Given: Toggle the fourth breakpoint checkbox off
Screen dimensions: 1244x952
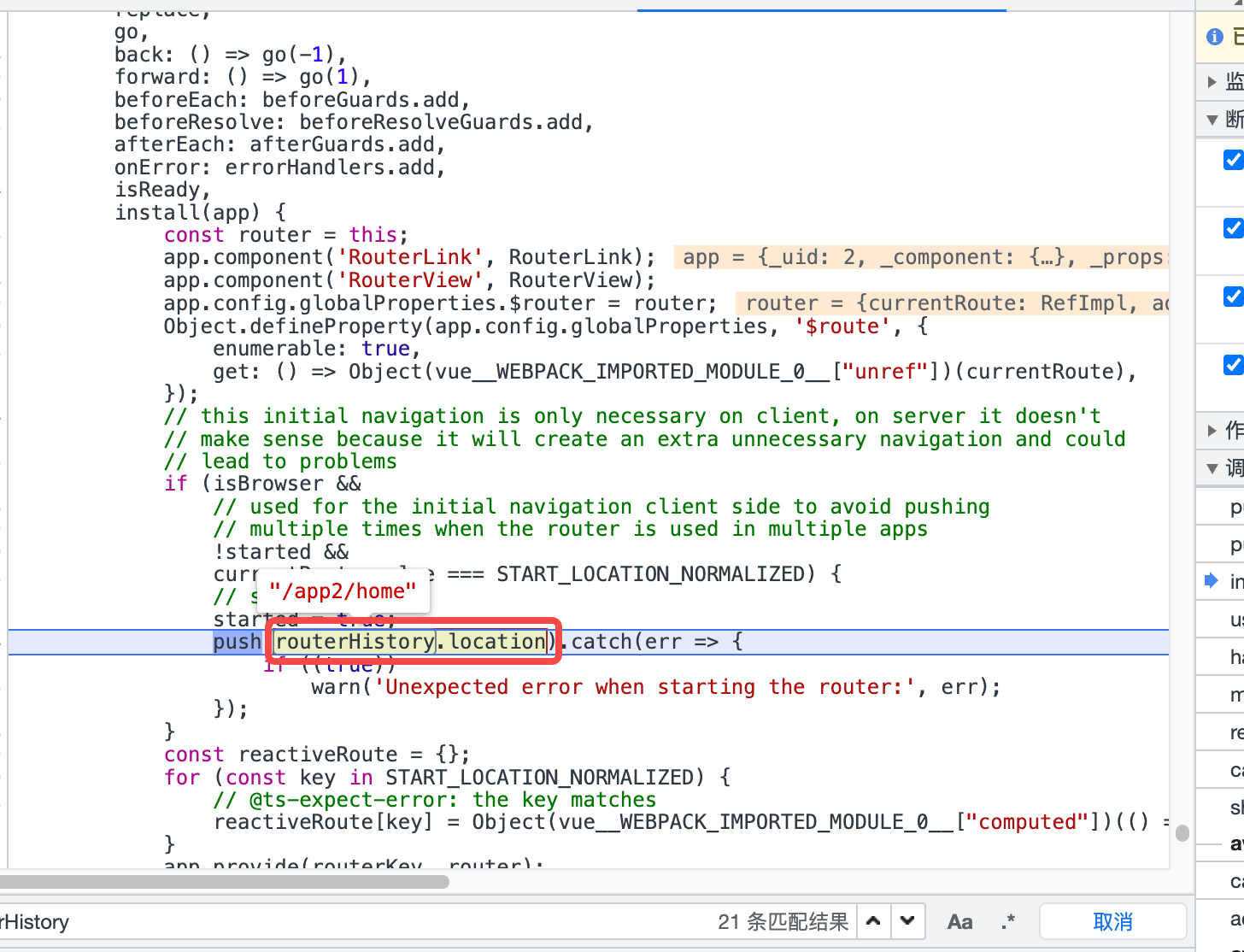Looking at the screenshot, I should [1232, 365].
